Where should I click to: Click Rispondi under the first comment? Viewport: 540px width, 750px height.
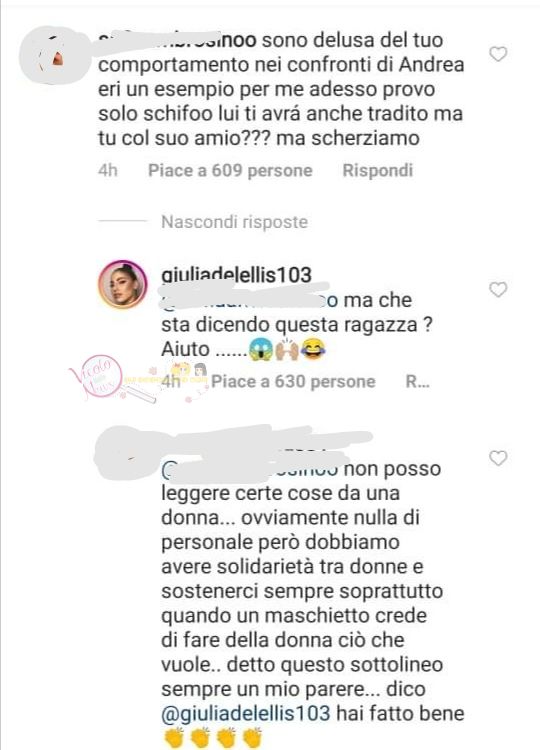click(x=377, y=170)
